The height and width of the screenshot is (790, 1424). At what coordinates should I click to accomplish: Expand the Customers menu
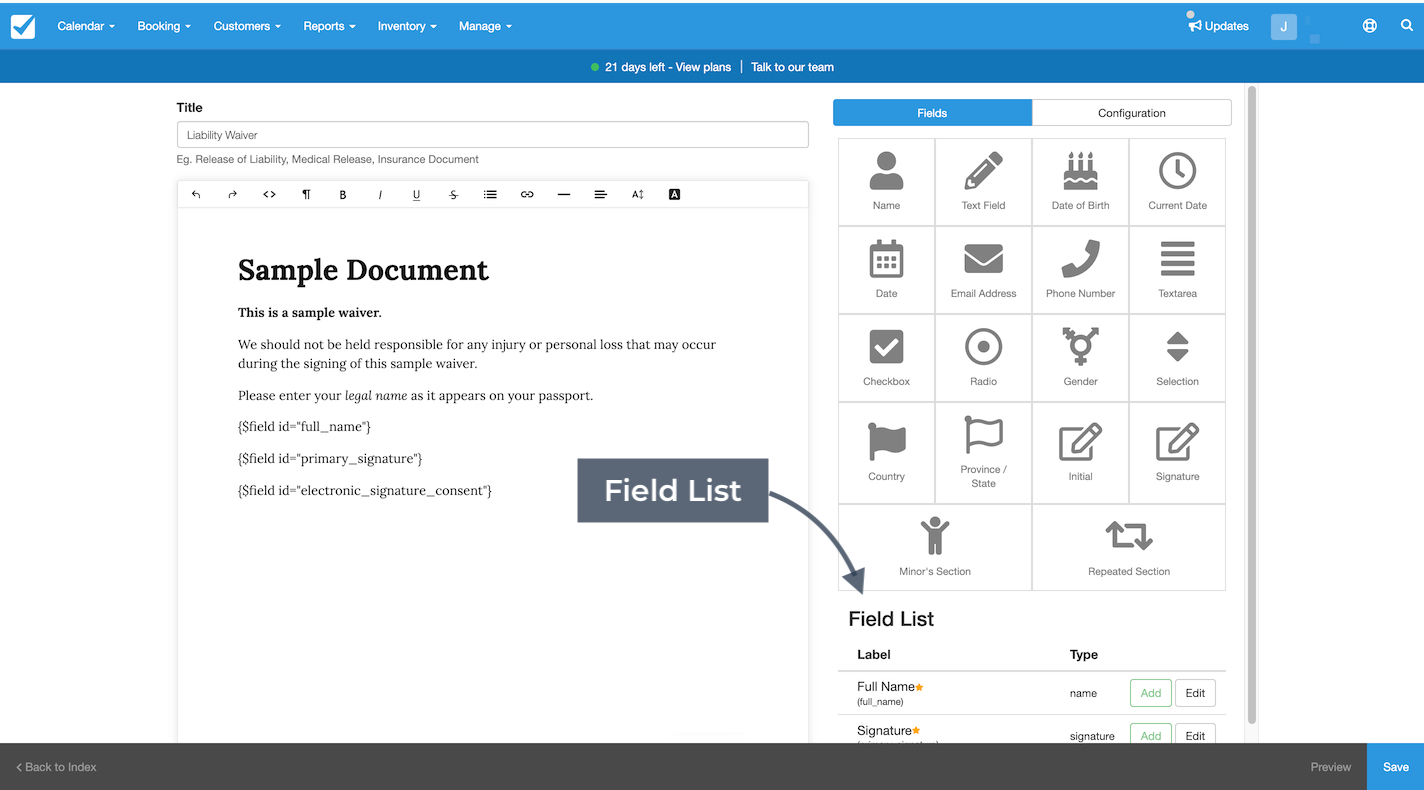coord(247,26)
